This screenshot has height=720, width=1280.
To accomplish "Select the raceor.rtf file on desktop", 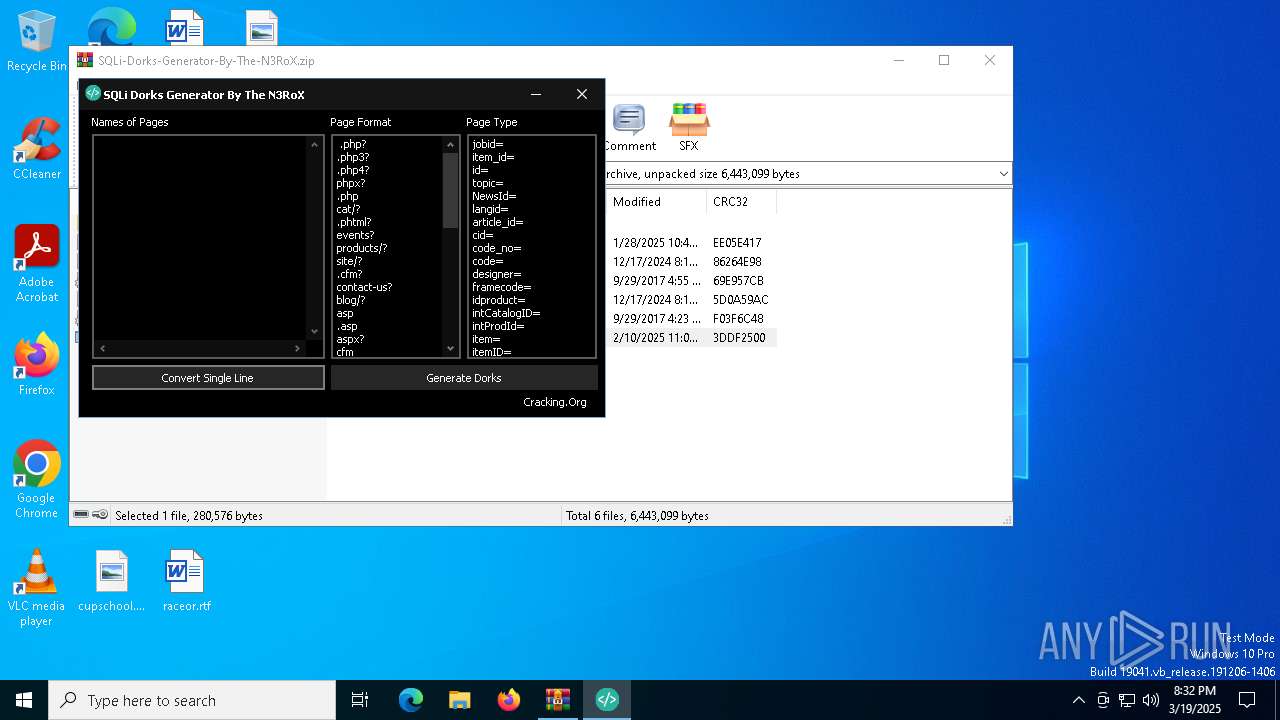I will pyautogui.click(x=186, y=581).
